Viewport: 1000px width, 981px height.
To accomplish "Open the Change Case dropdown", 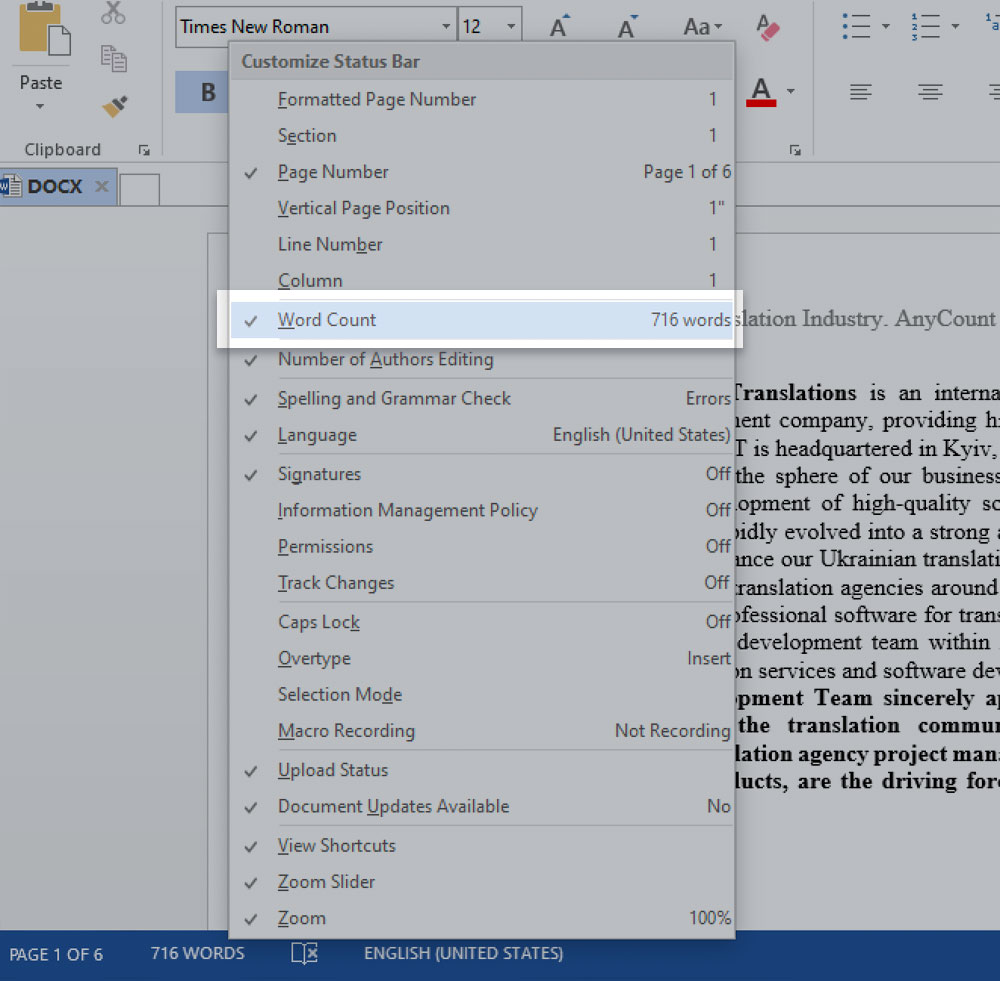I will 702,27.
